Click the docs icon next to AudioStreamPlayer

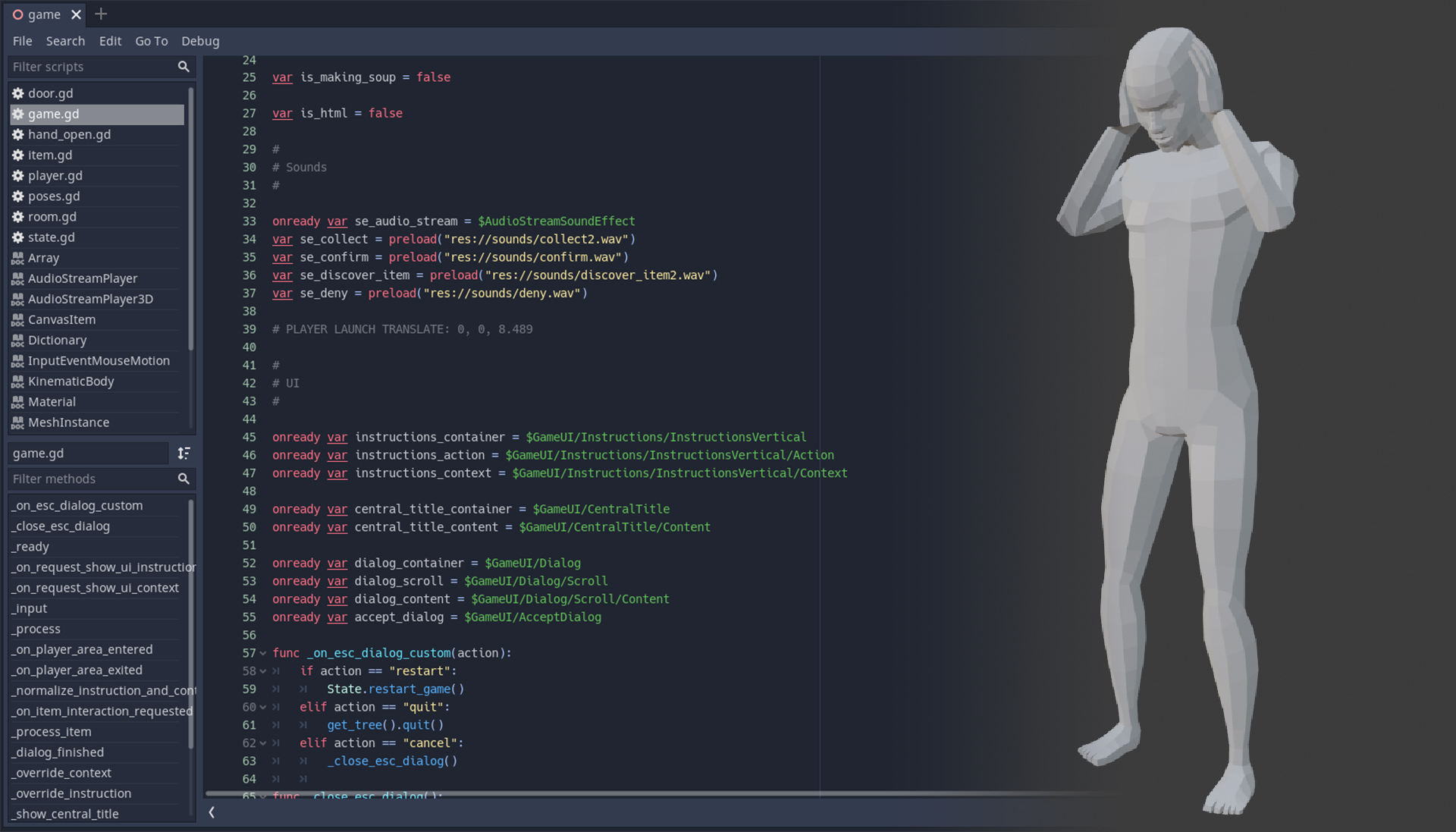(18, 278)
